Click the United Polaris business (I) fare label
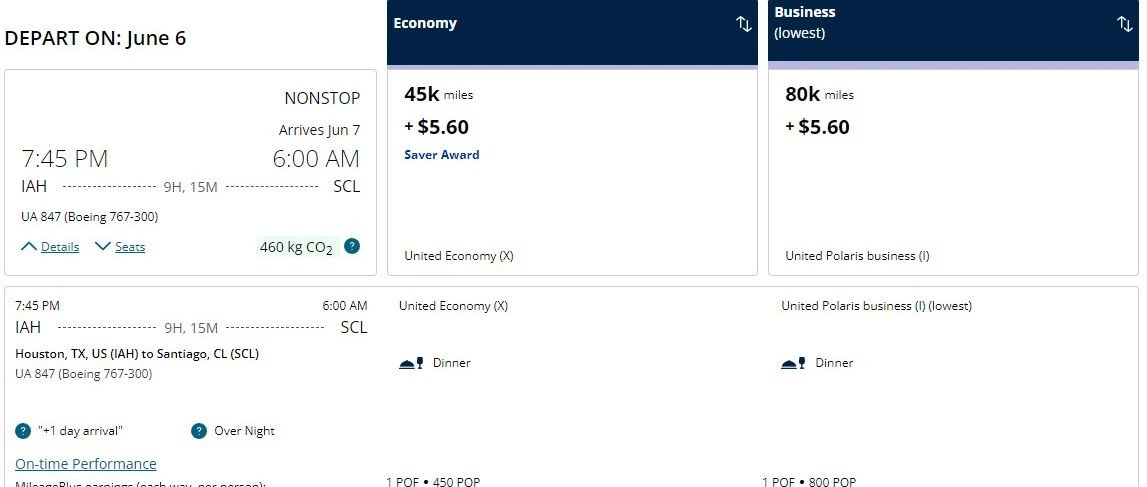The width and height of the screenshot is (1147, 487). [x=857, y=256]
